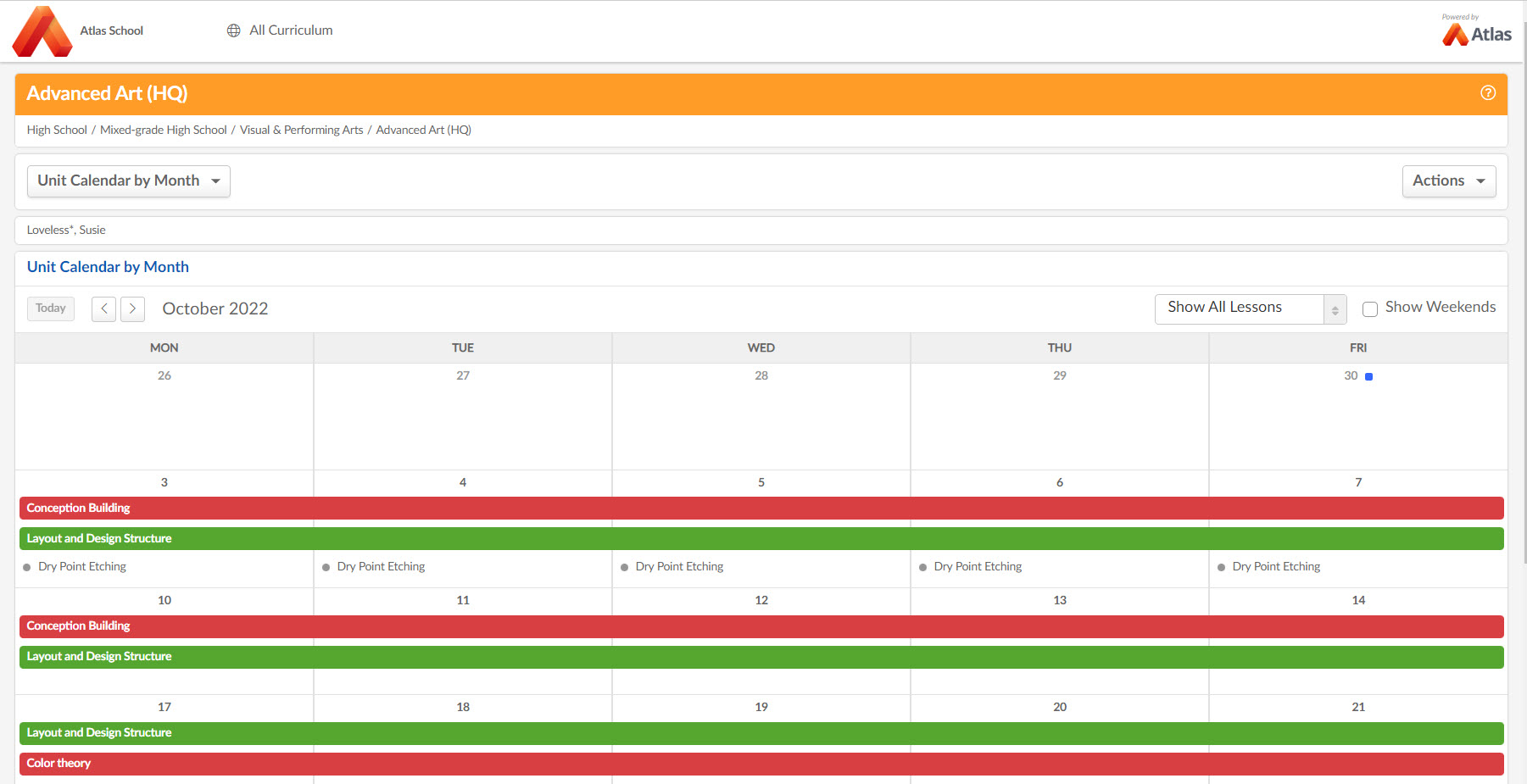Open Conception Building unit in week of 10

[x=761, y=626]
